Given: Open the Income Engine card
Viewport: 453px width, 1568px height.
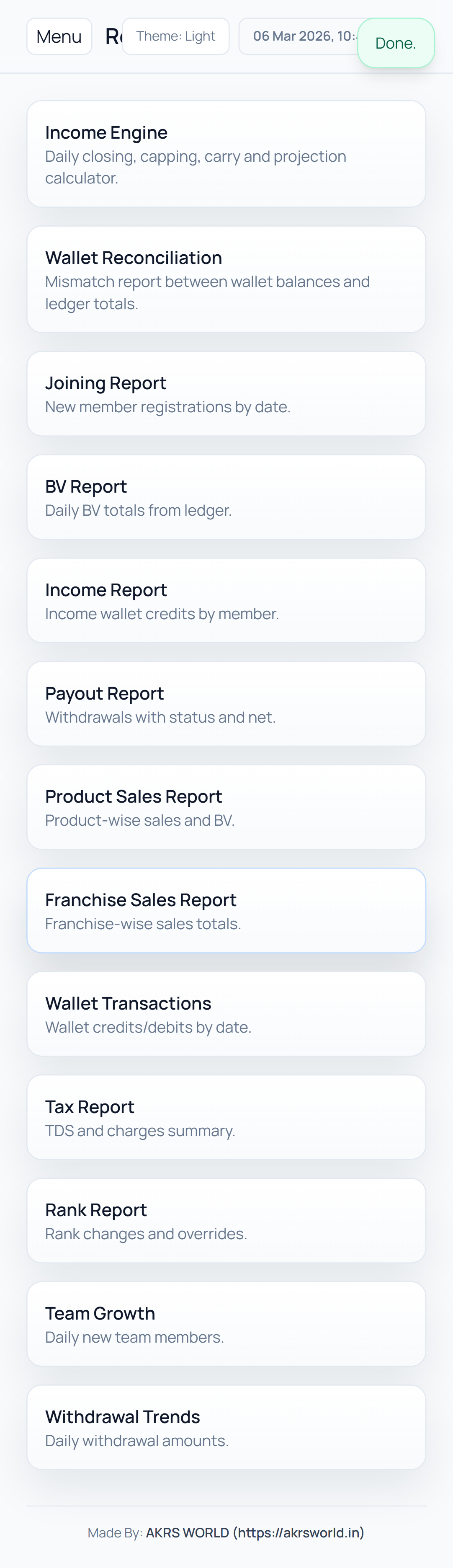Looking at the screenshot, I should (226, 154).
